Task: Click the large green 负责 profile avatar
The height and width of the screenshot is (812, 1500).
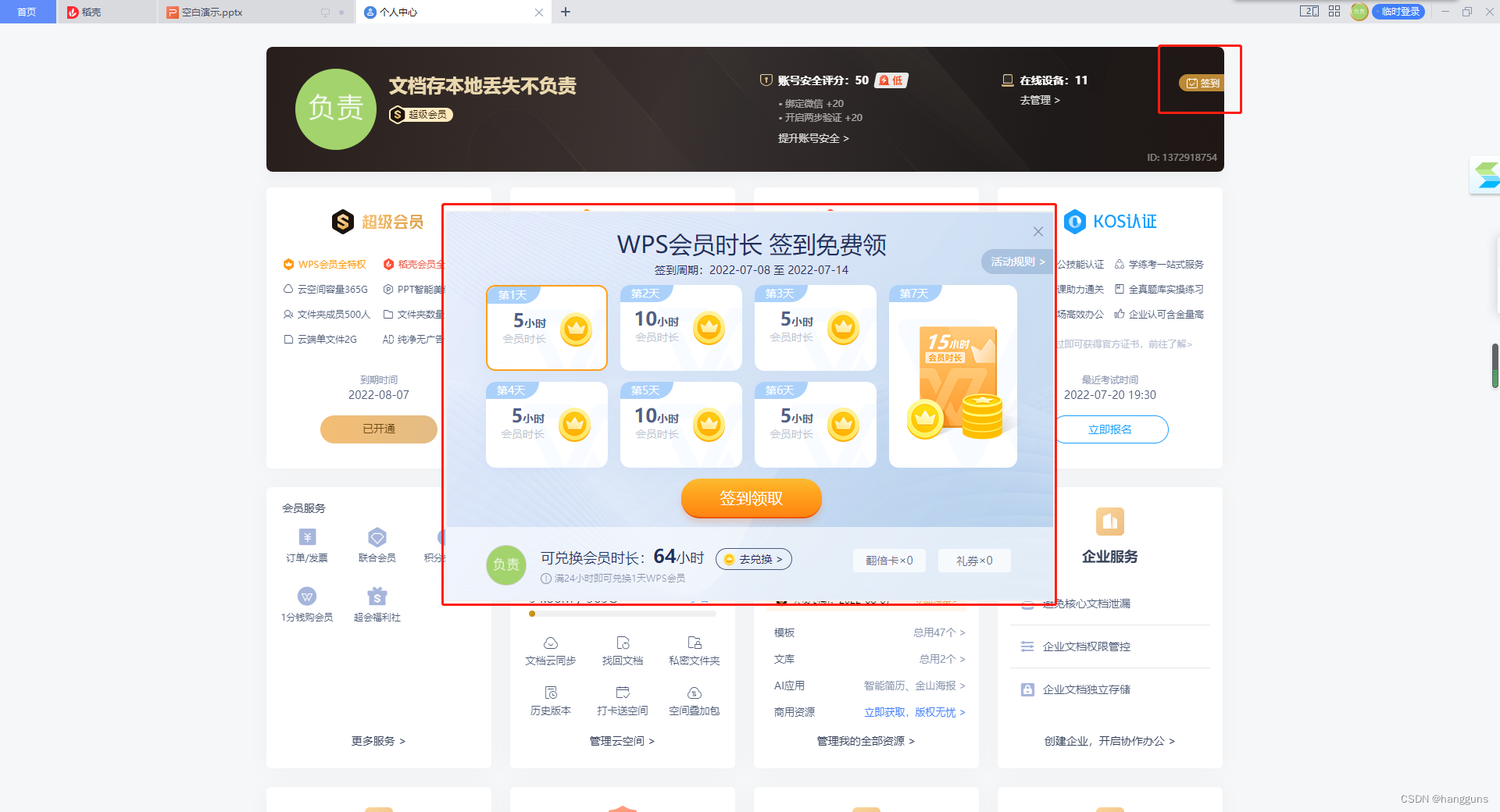Action: coord(336,109)
